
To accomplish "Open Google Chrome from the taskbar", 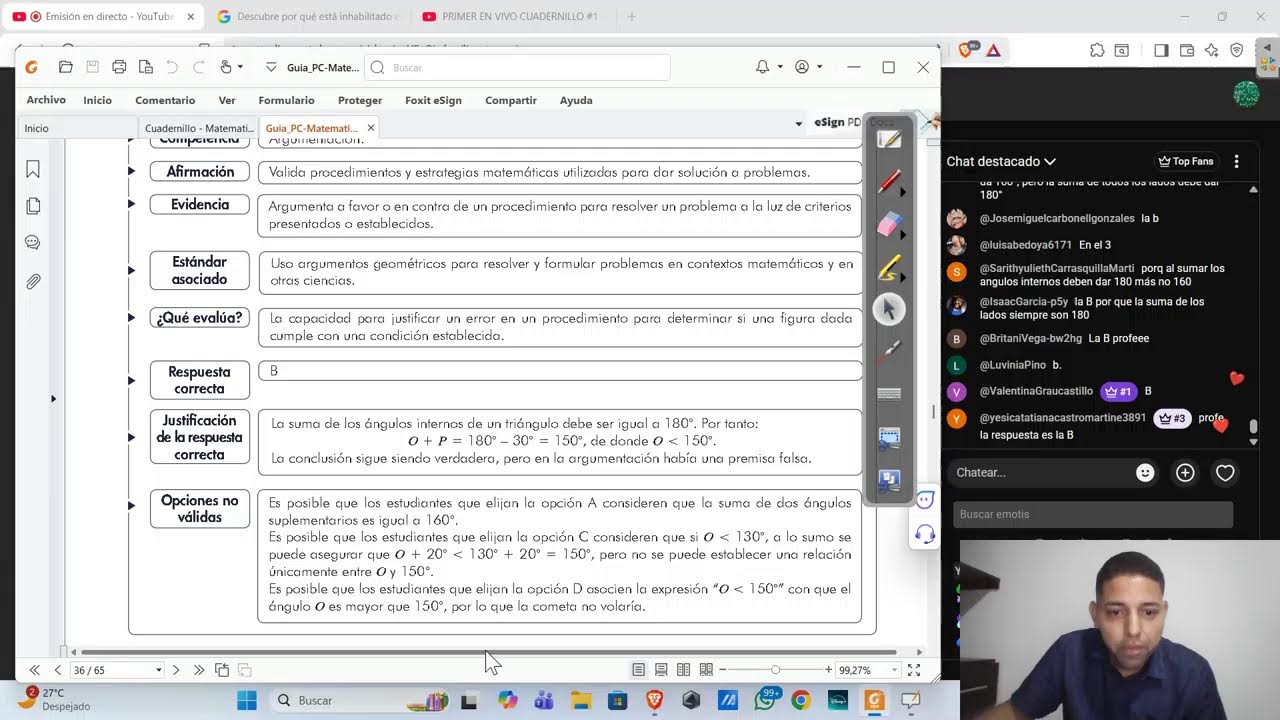I will point(801,700).
